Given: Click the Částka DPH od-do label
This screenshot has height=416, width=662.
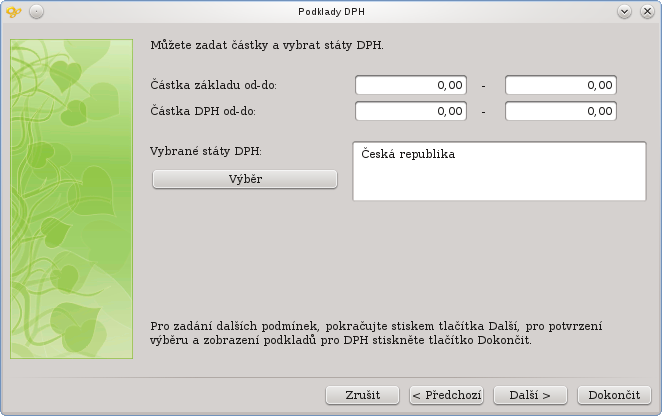Looking at the screenshot, I should (203, 111).
